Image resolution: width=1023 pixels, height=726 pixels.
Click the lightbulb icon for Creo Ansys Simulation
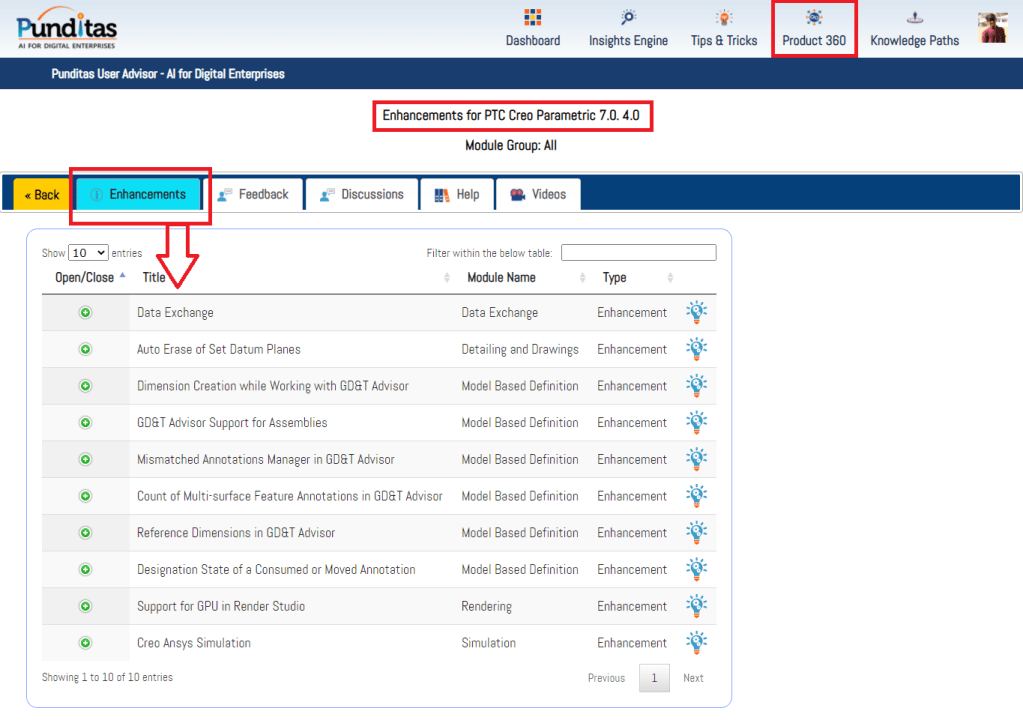[x=696, y=643]
